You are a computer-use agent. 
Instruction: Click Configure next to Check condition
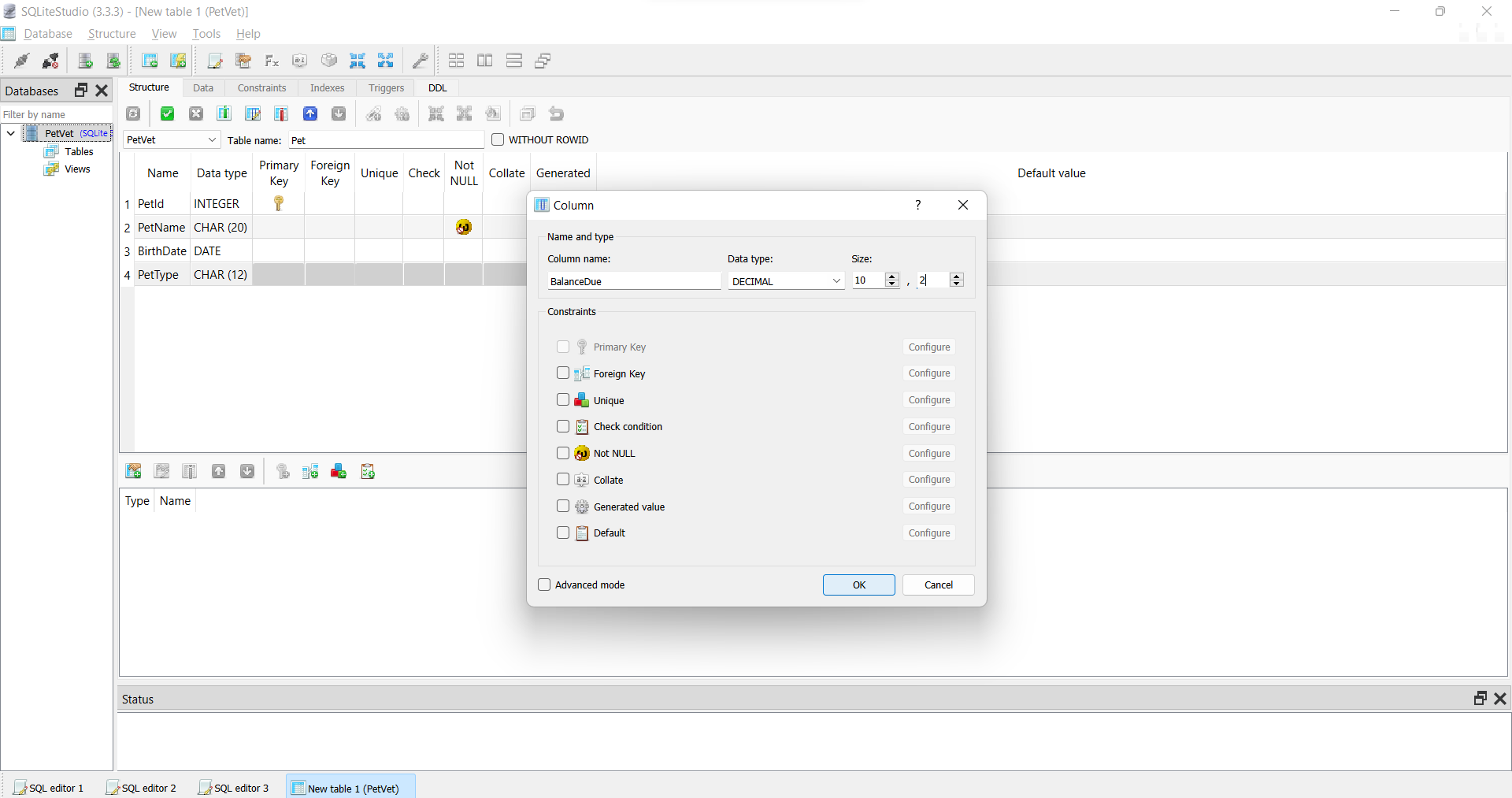click(929, 426)
